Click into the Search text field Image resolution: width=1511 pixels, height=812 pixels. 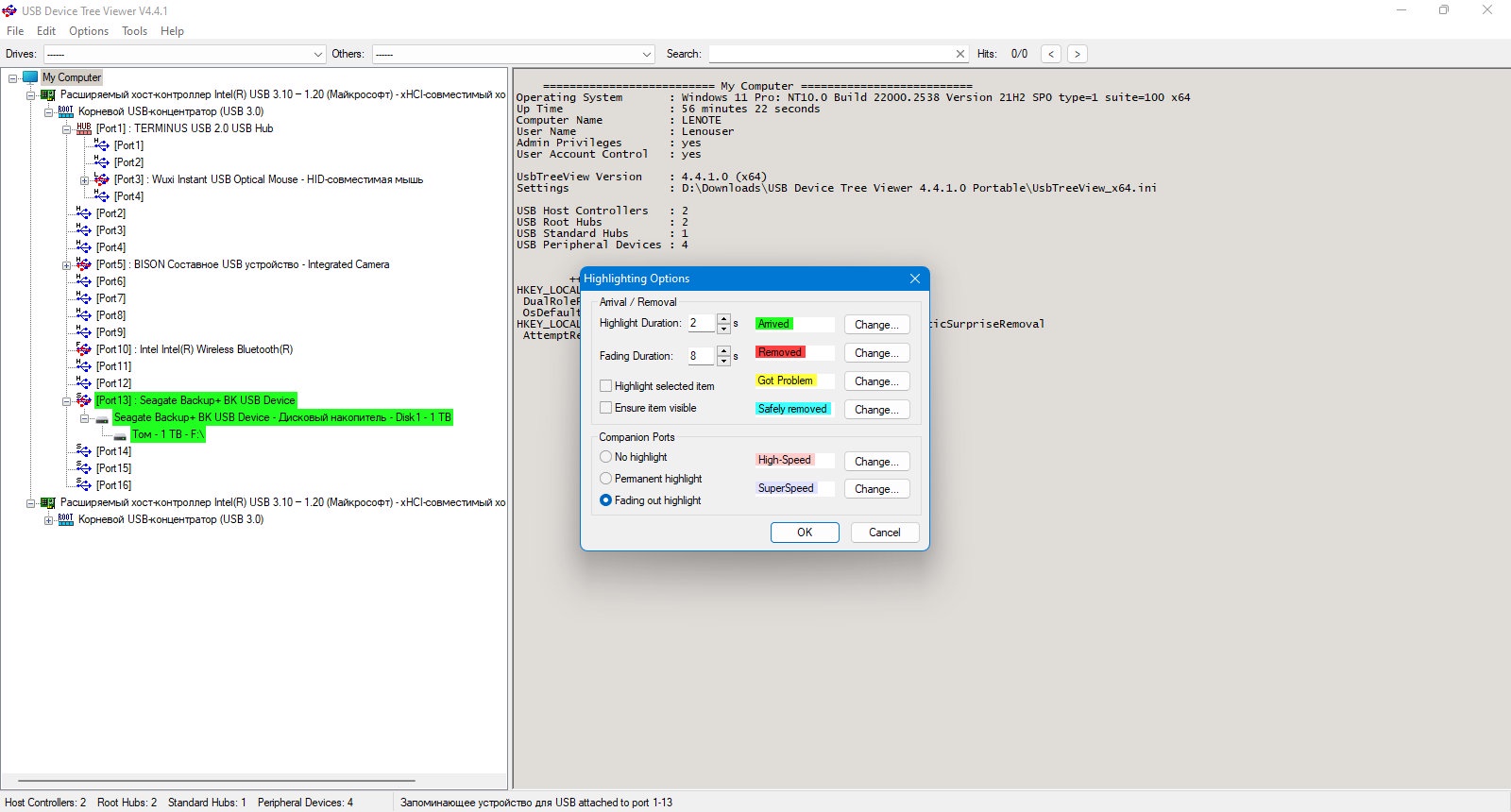[x=831, y=54]
